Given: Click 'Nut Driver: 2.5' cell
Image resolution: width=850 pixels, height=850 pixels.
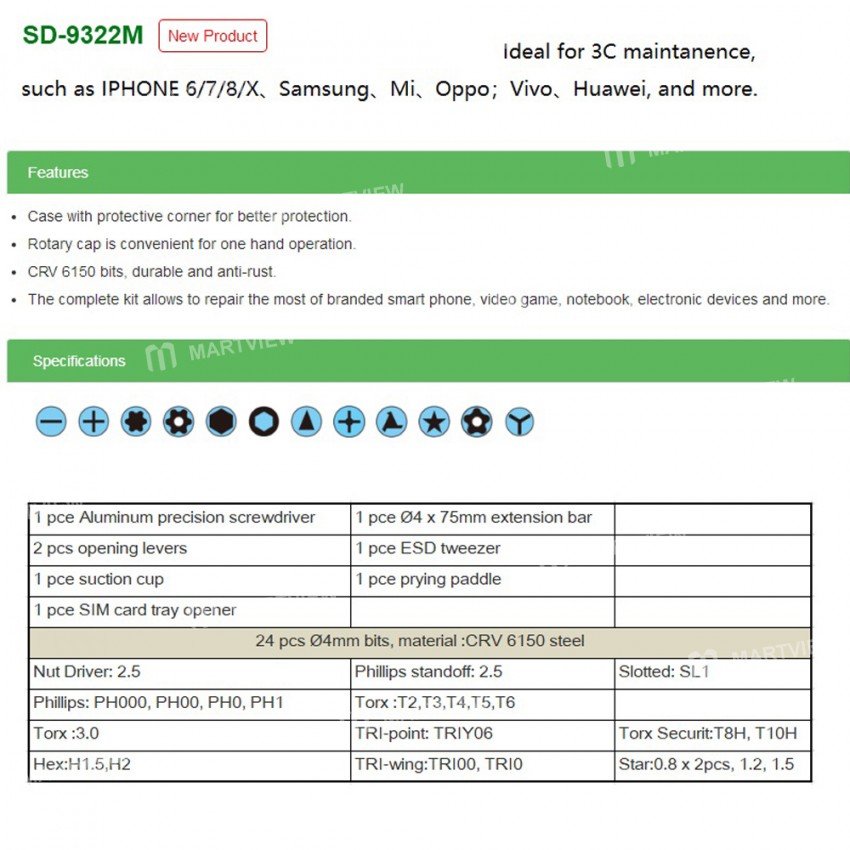Looking at the screenshot, I should [190, 672].
